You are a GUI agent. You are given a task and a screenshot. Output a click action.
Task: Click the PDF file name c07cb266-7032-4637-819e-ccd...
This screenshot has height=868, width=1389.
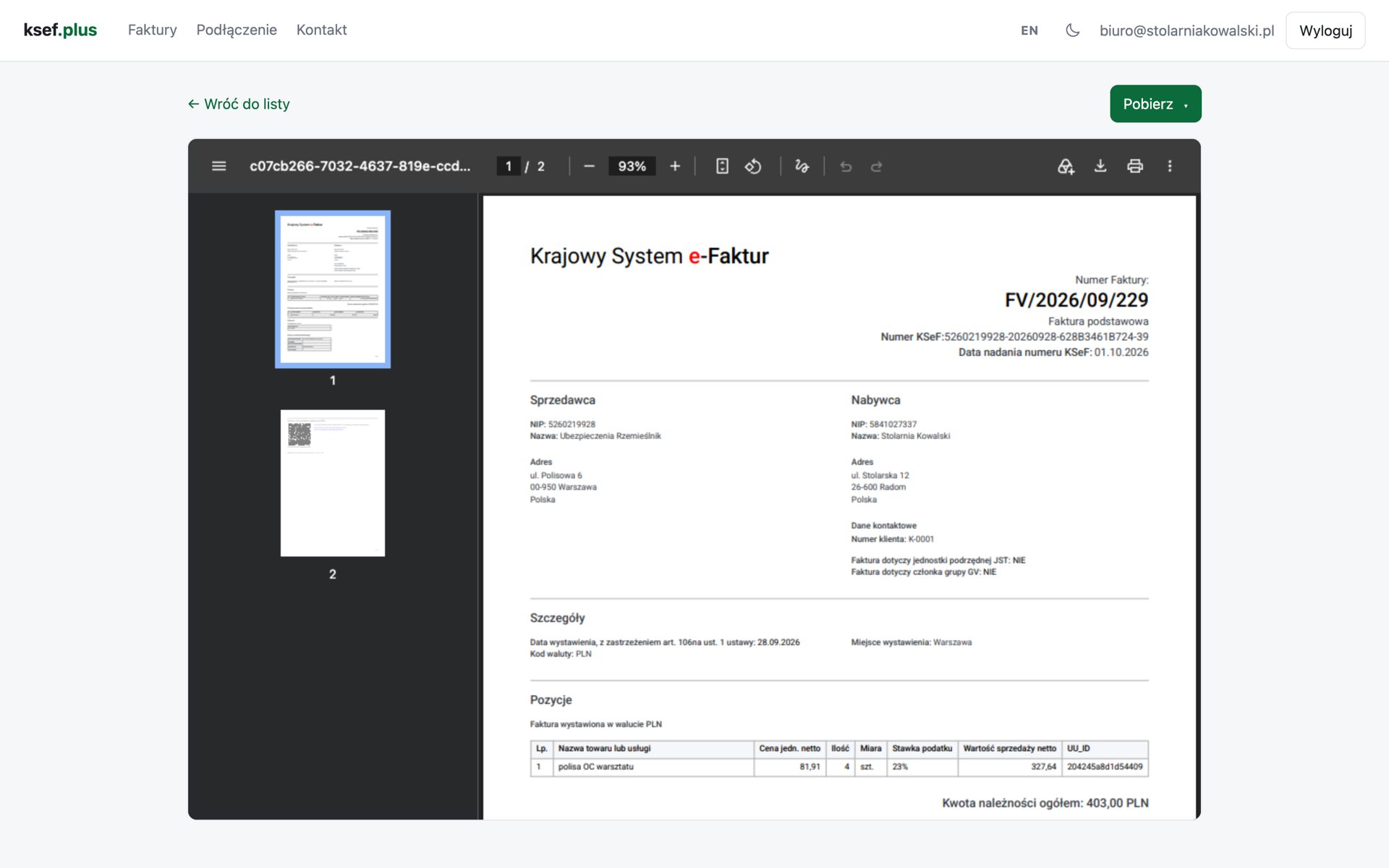[360, 166]
